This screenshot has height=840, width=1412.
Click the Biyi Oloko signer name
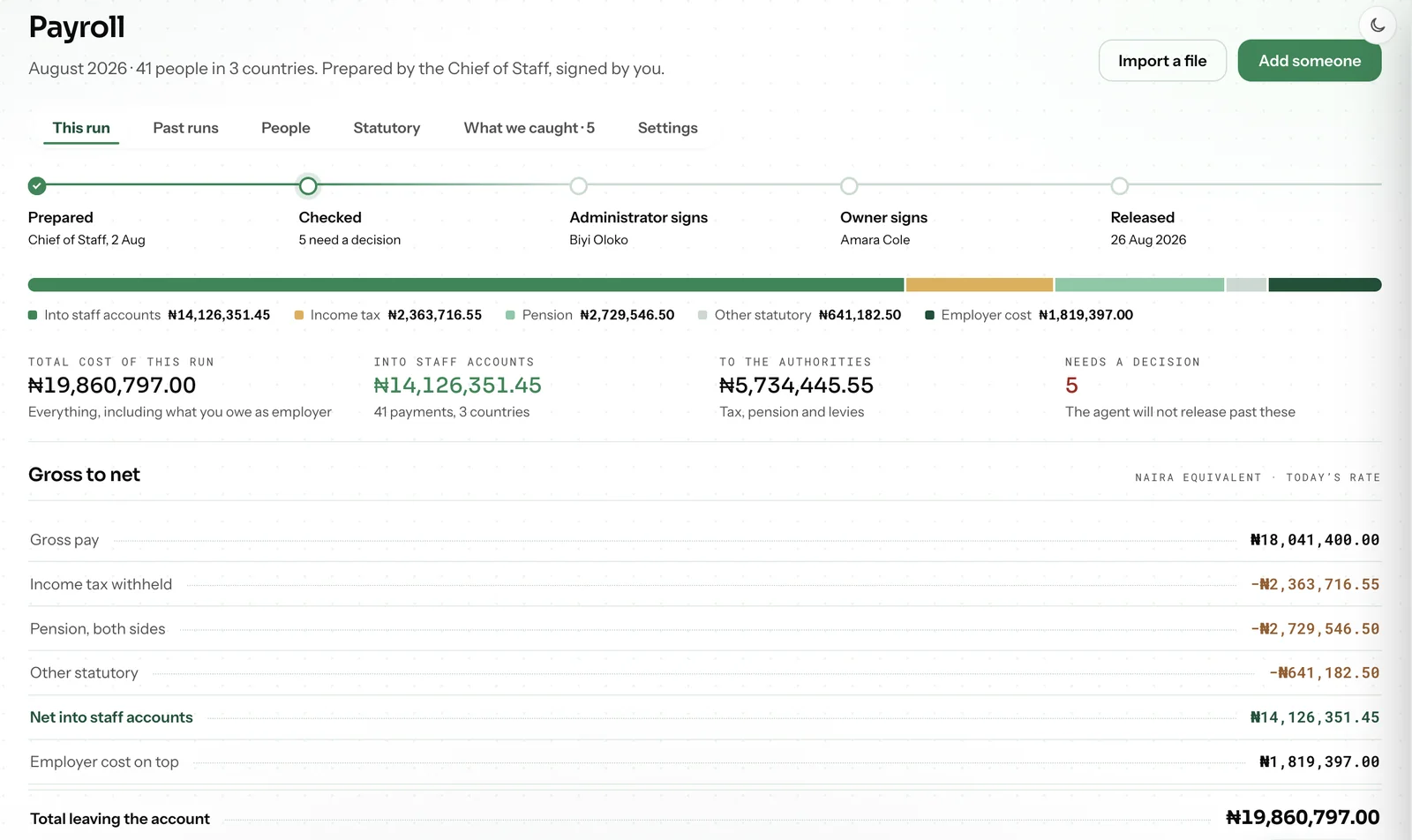pyautogui.click(x=598, y=240)
